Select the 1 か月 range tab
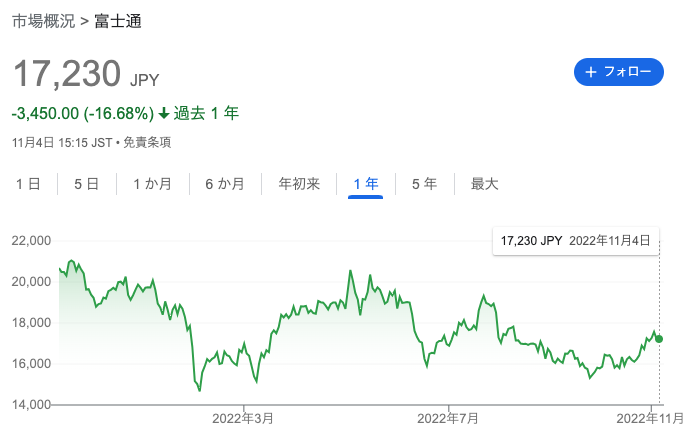This screenshot has width=698, height=445. 152,184
